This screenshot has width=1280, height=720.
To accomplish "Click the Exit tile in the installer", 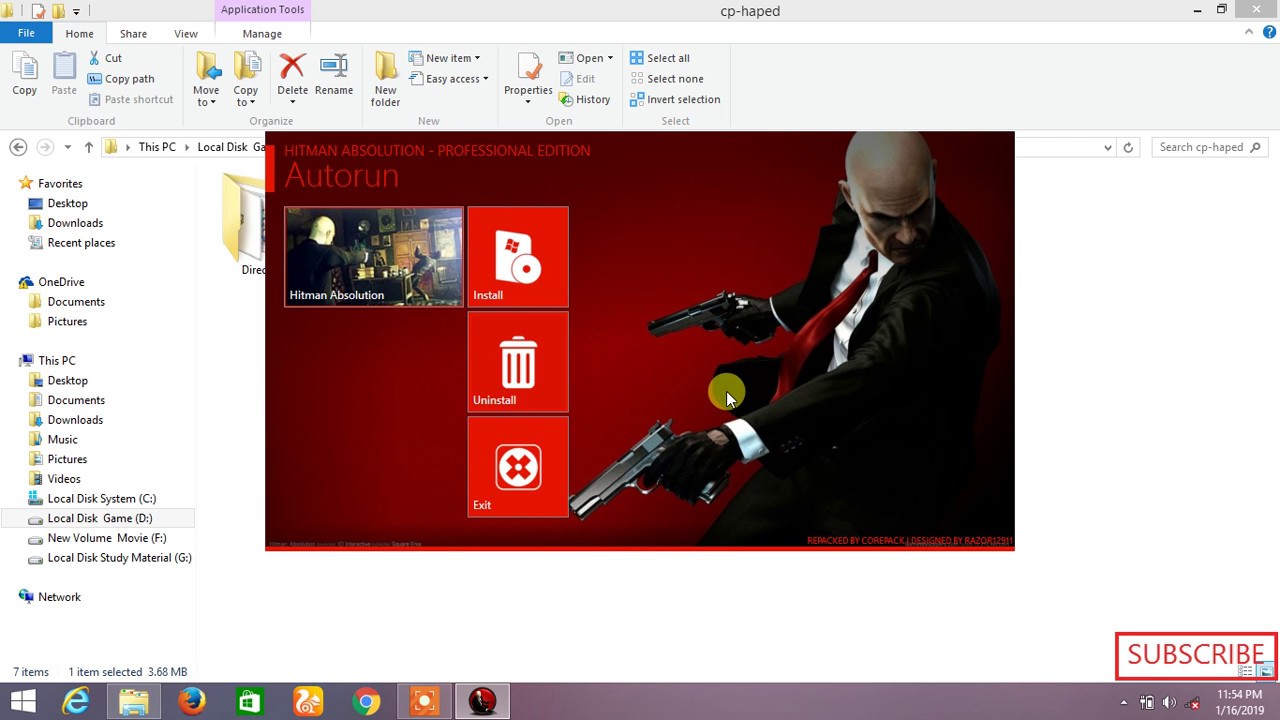I will tap(517, 466).
